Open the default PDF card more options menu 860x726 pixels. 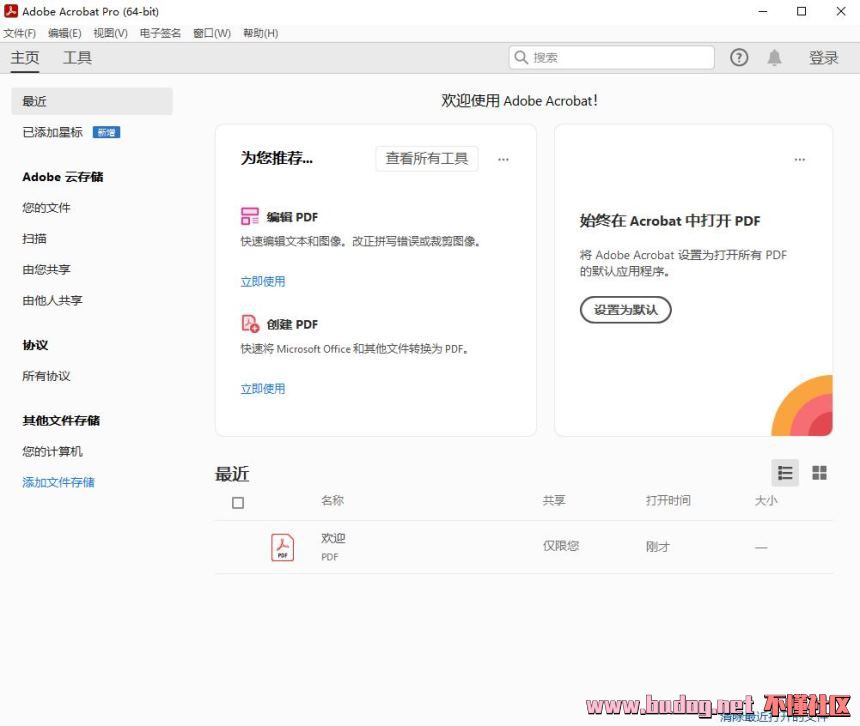tap(800, 160)
